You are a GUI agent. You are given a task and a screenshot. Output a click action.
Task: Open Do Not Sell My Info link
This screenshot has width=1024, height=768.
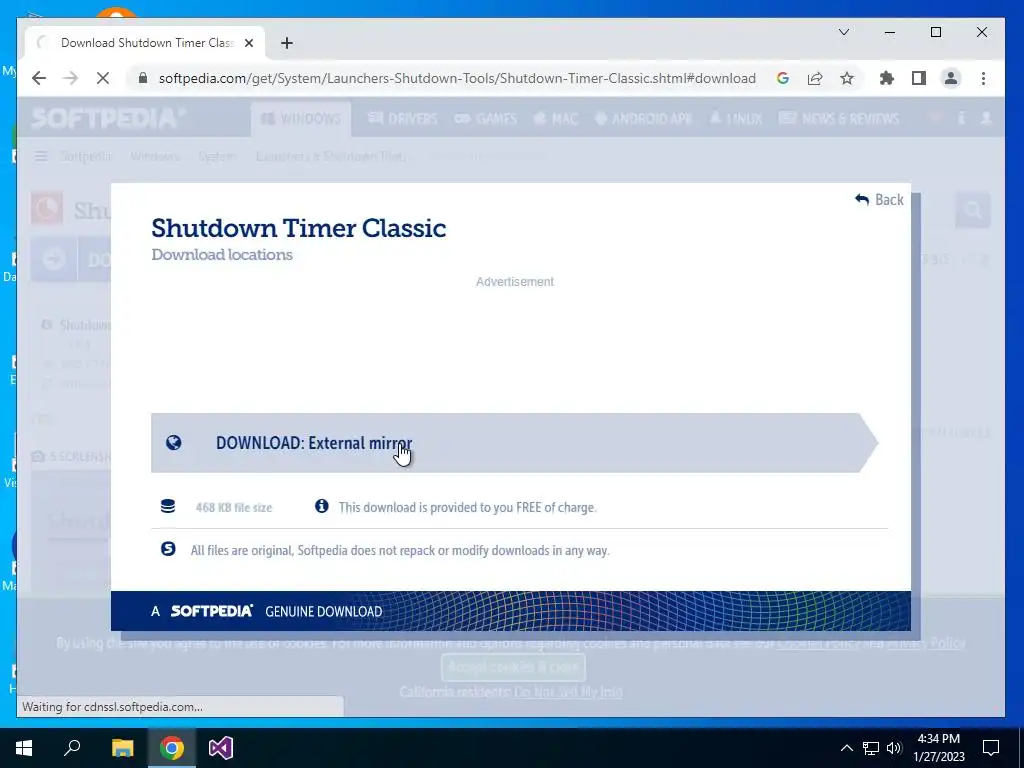[568, 692]
